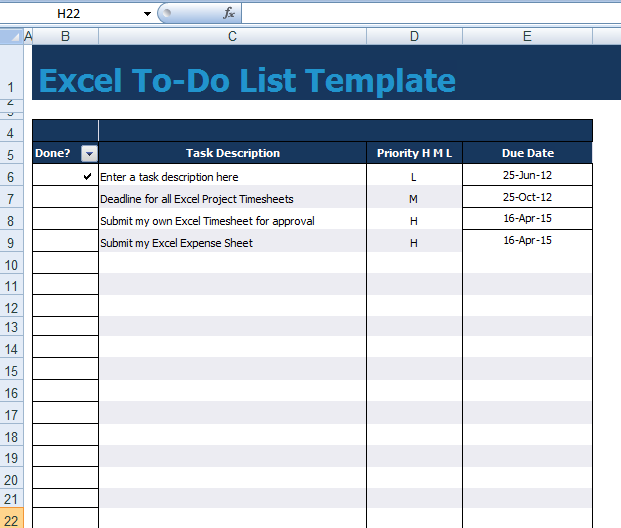Click priority 'M' in row 7
The image size is (621, 528).
[413, 199]
